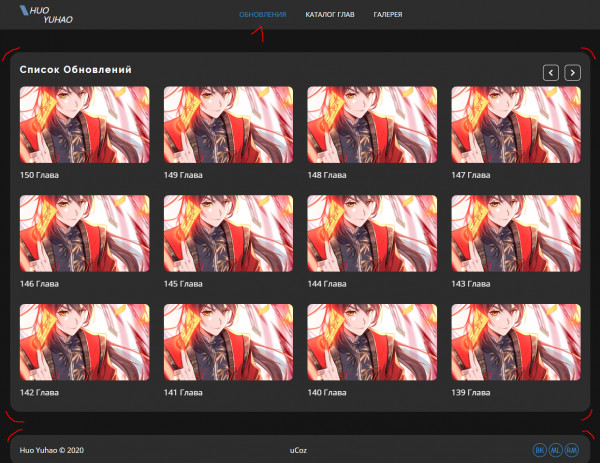
Task: Click the '143 Глава' caption text
Action: click(471, 284)
